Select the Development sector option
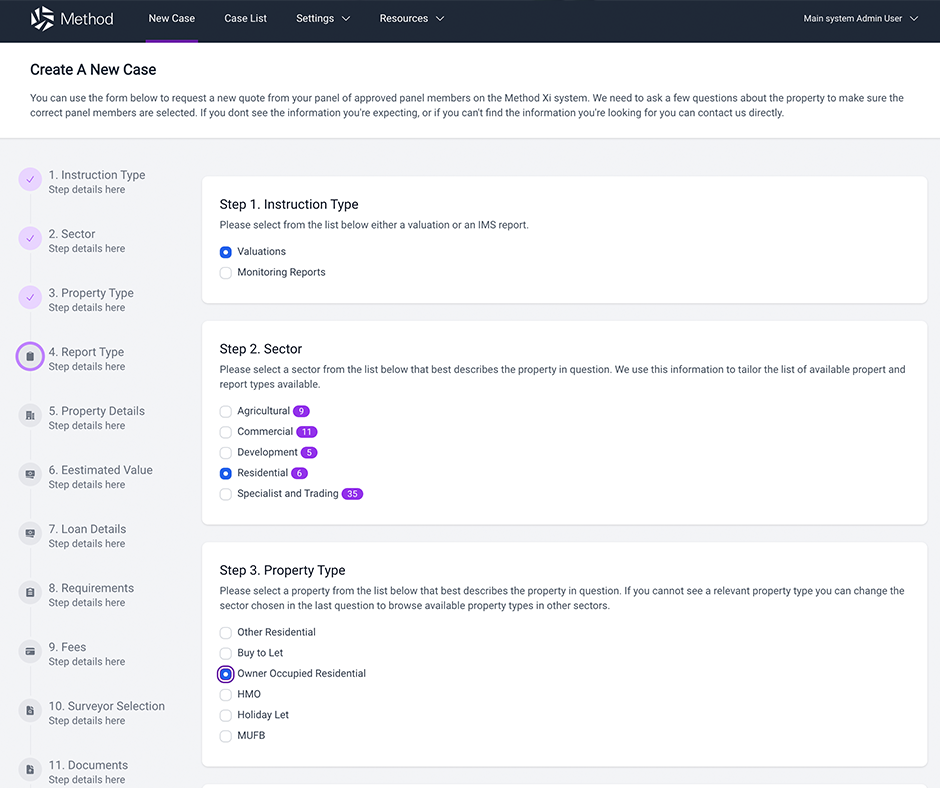 [225, 453]
